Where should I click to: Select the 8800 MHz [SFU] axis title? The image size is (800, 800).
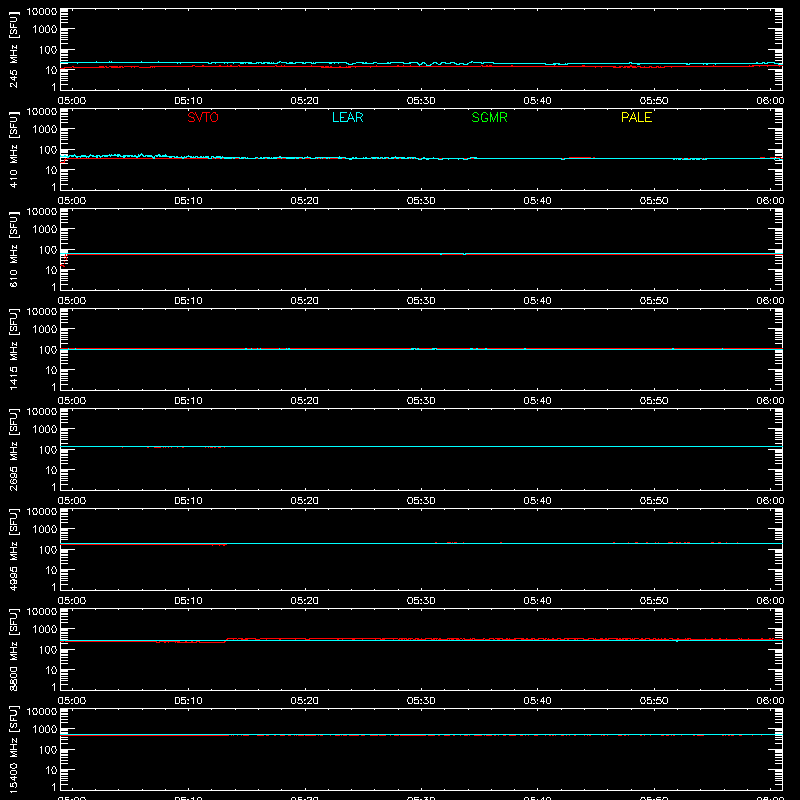(13, 649)
